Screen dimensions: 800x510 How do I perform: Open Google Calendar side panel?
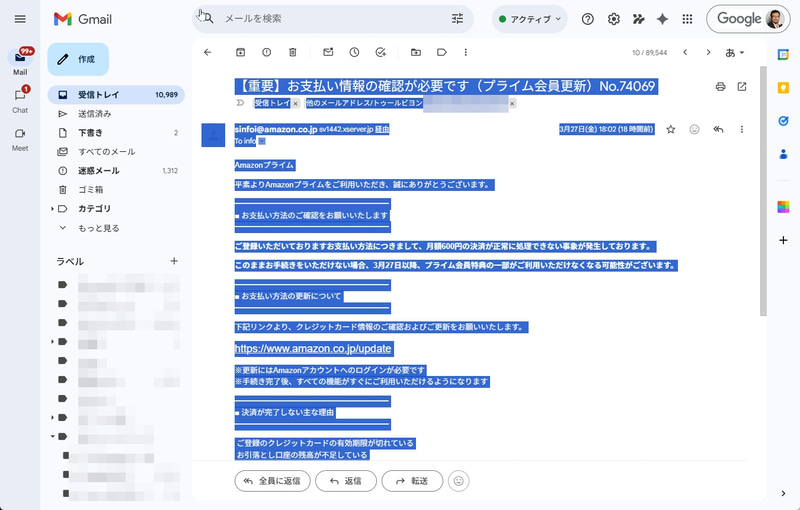click(x=783, y=54)
